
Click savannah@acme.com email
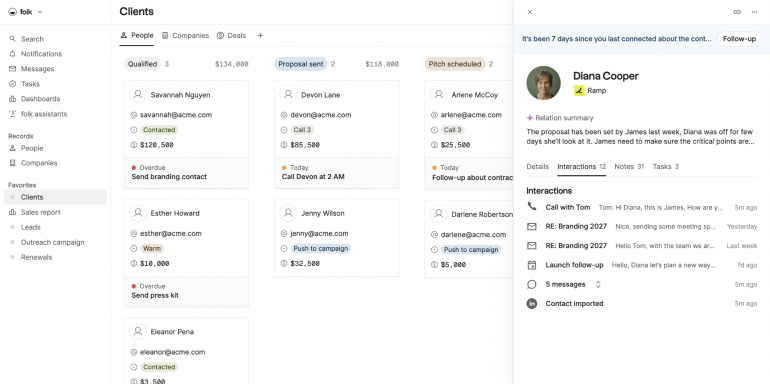pyautogui.click(x=176, y=115)
